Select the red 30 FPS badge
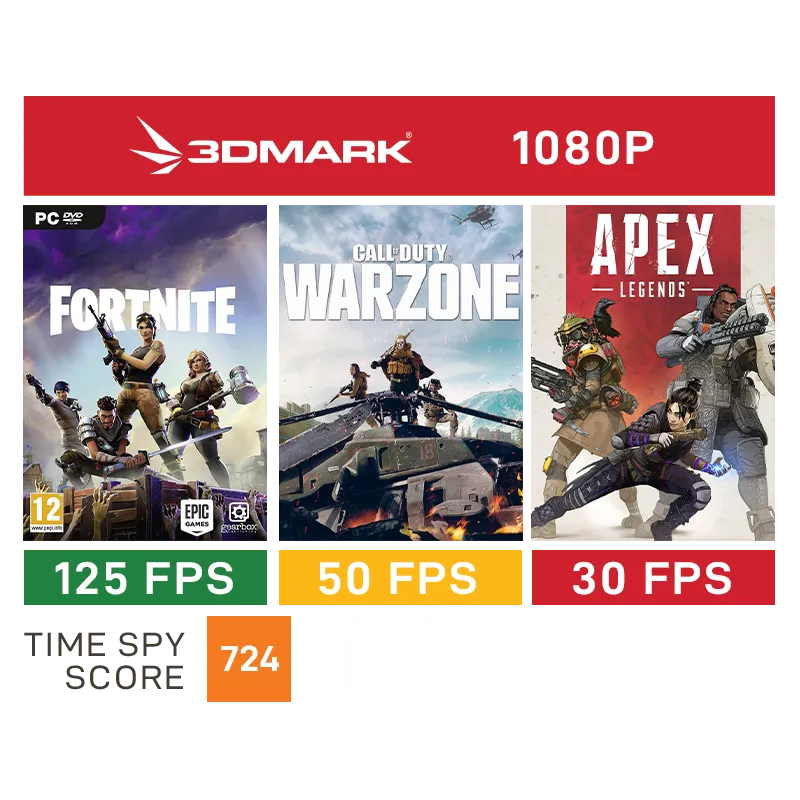 tap(653, 578)
